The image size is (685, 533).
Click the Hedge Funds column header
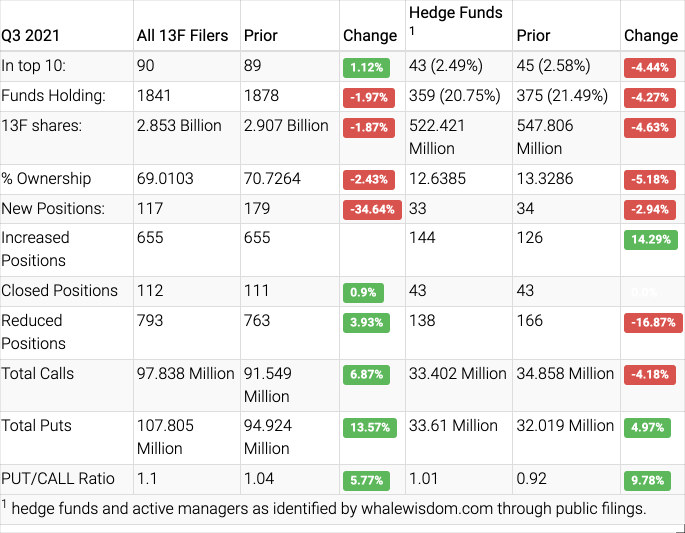[x=455, y=12]
